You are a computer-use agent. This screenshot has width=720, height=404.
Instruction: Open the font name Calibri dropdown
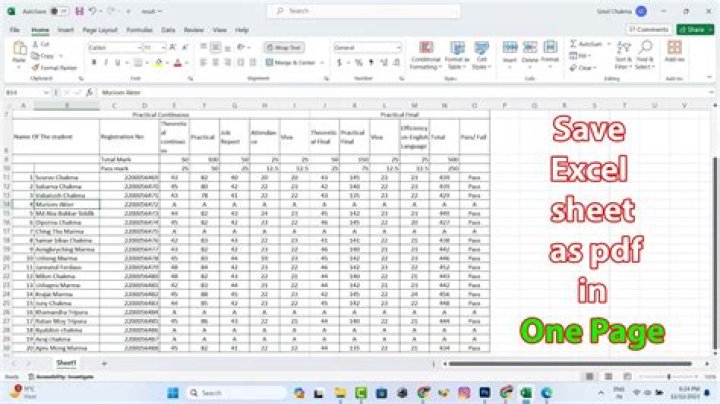pyautogui.click(x=139, y=48)
